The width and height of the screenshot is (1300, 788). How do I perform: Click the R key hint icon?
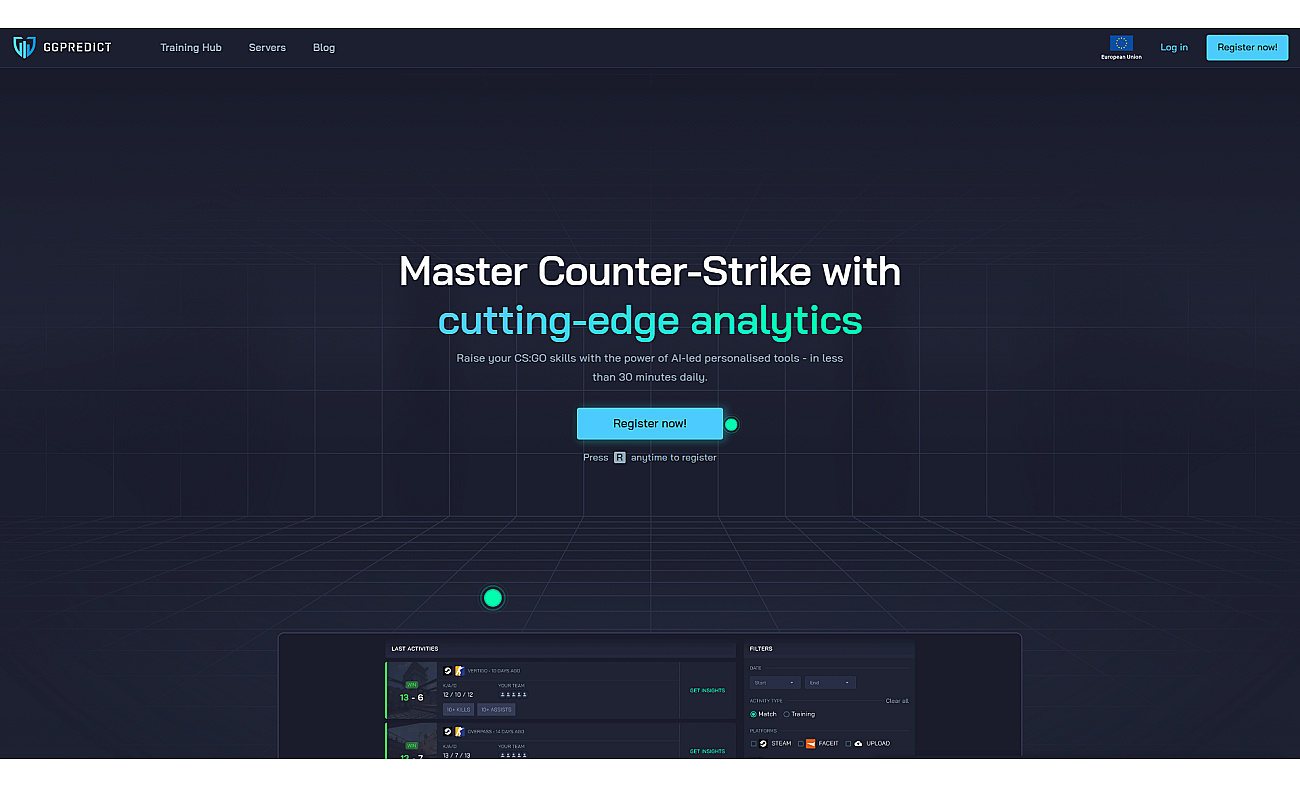(x=620, y=457)
